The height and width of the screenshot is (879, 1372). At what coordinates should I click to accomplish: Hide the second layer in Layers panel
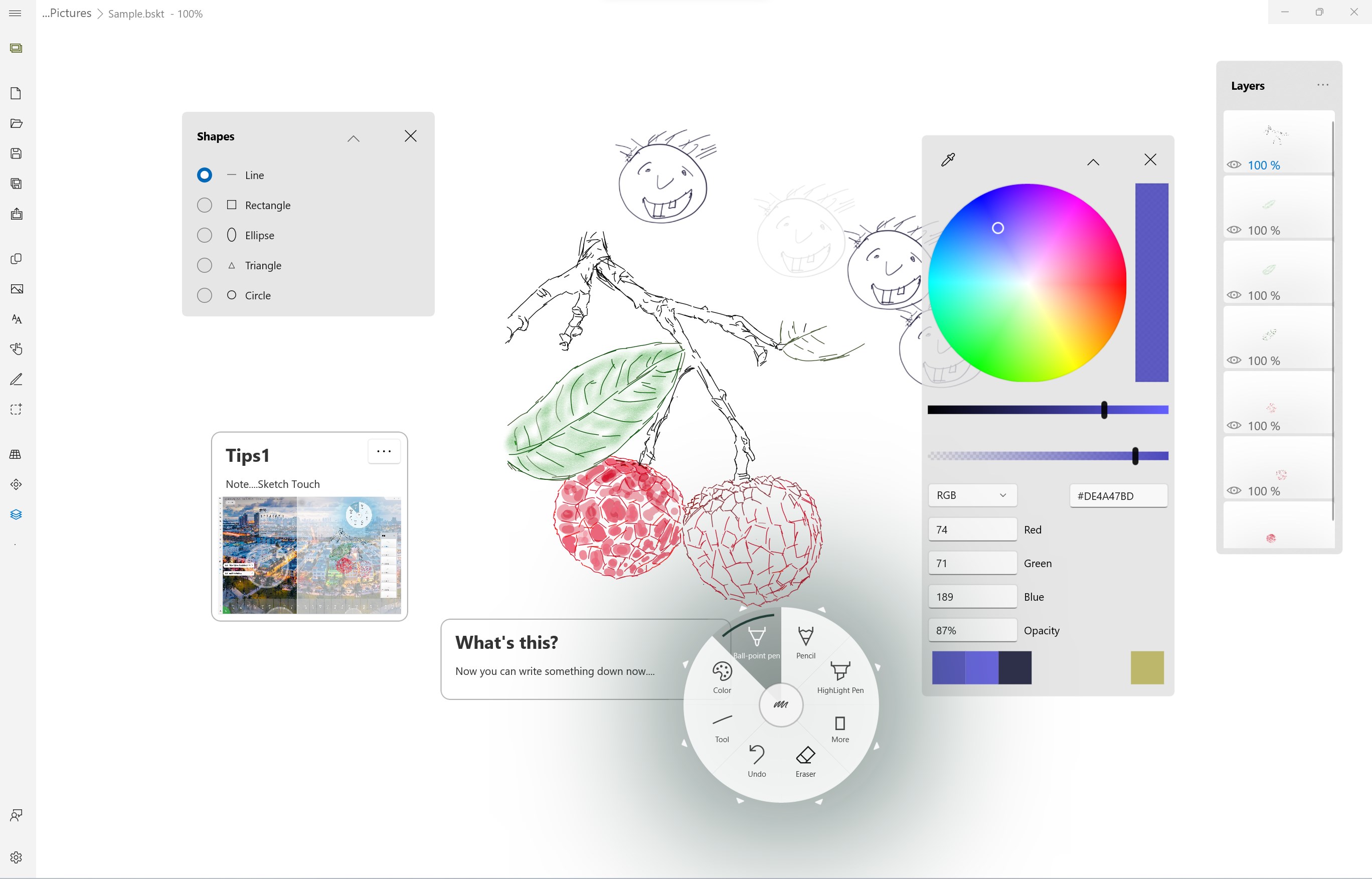1234,229
